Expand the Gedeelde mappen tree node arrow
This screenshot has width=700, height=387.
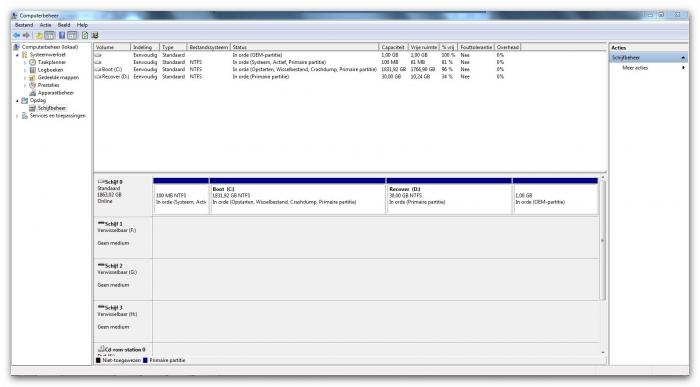pyautogui.click(x=25, y=78)
